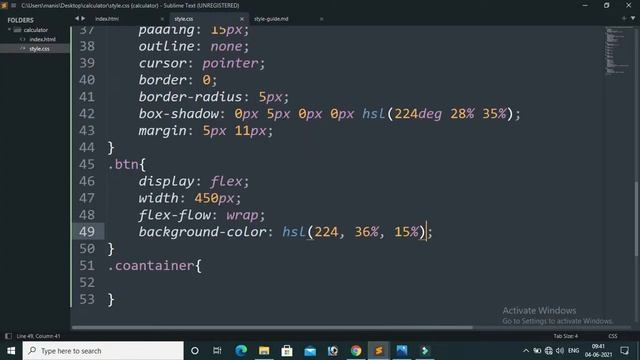Click the ENG language indicator
The height and width of the screenshot is (360, 640).
click(x=573, y=351)
